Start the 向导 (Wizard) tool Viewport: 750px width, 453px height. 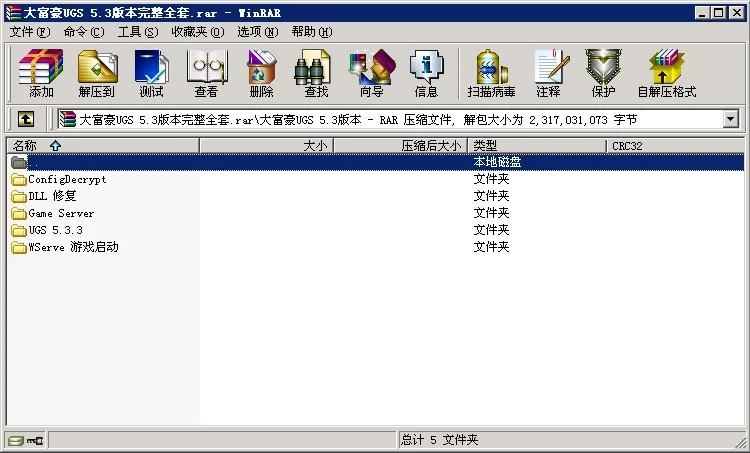point(371,73)
